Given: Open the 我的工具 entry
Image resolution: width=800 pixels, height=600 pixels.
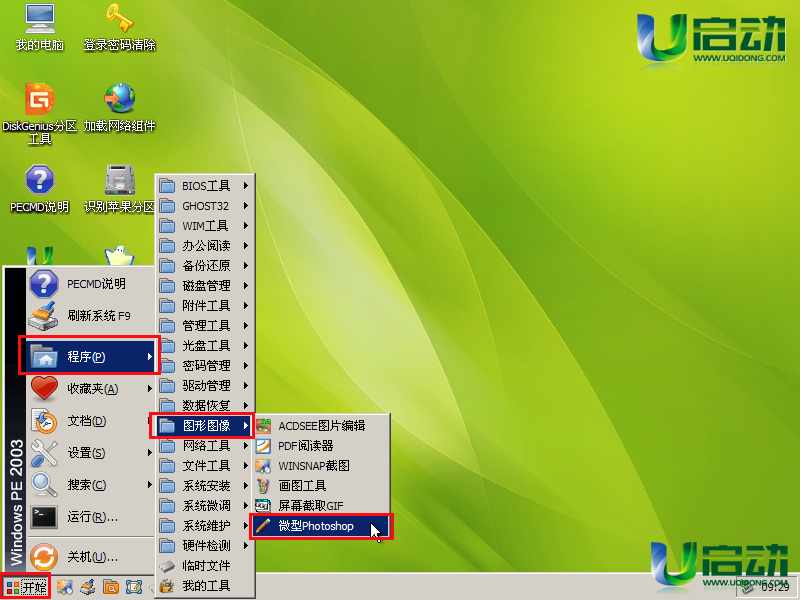Looking at the screenshot, I should coord(205,585).
